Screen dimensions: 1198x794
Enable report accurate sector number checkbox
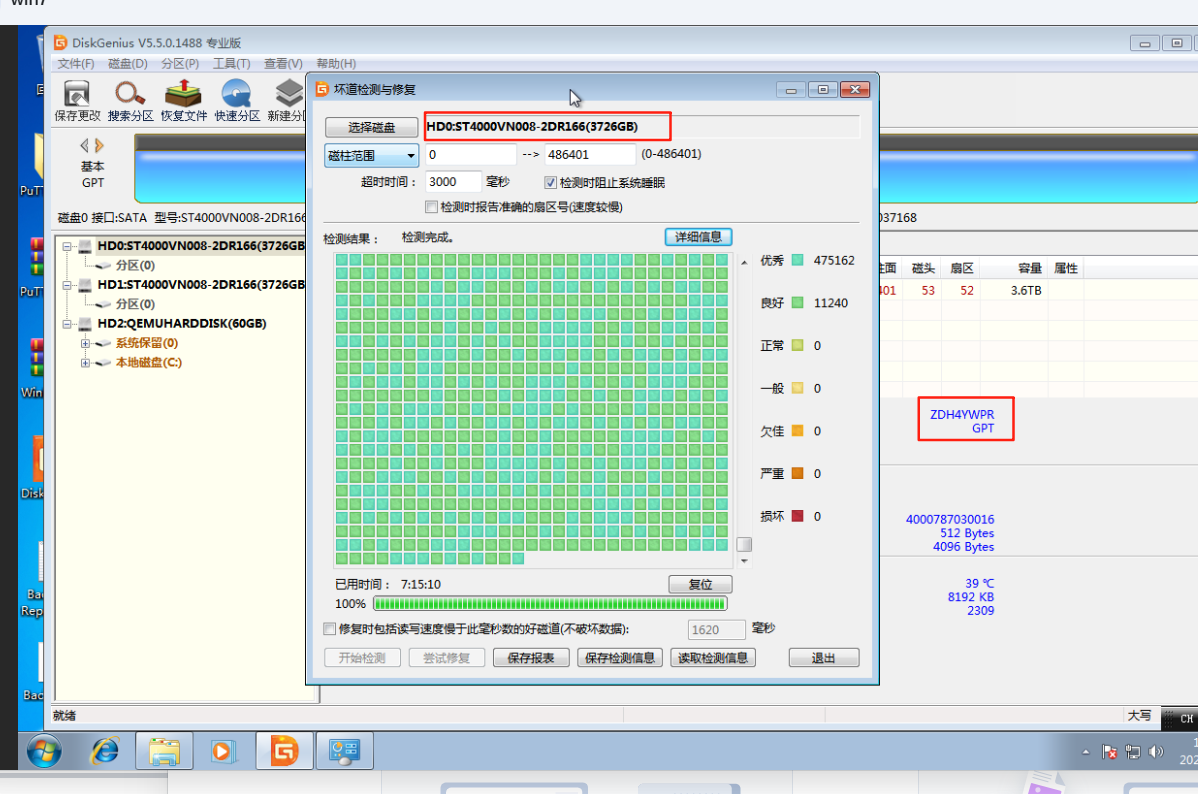tap(431, 207)
